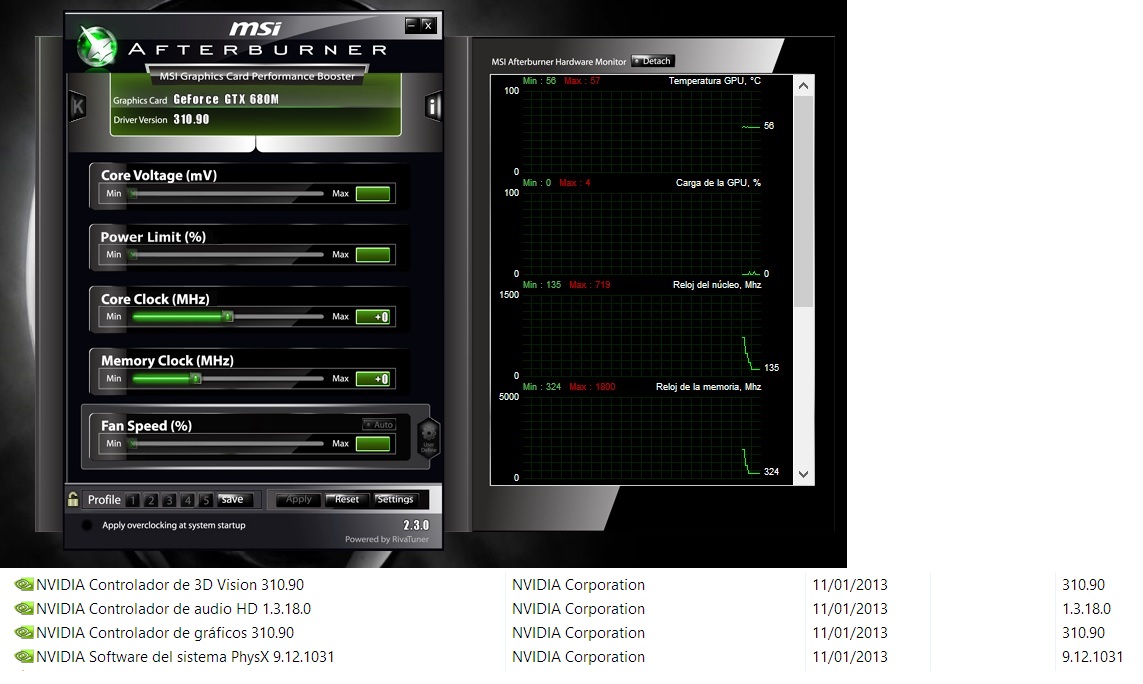Click the Powered by RivaTuner text
Viewport: 1143px width, 684px height.
tap(387, 540)
